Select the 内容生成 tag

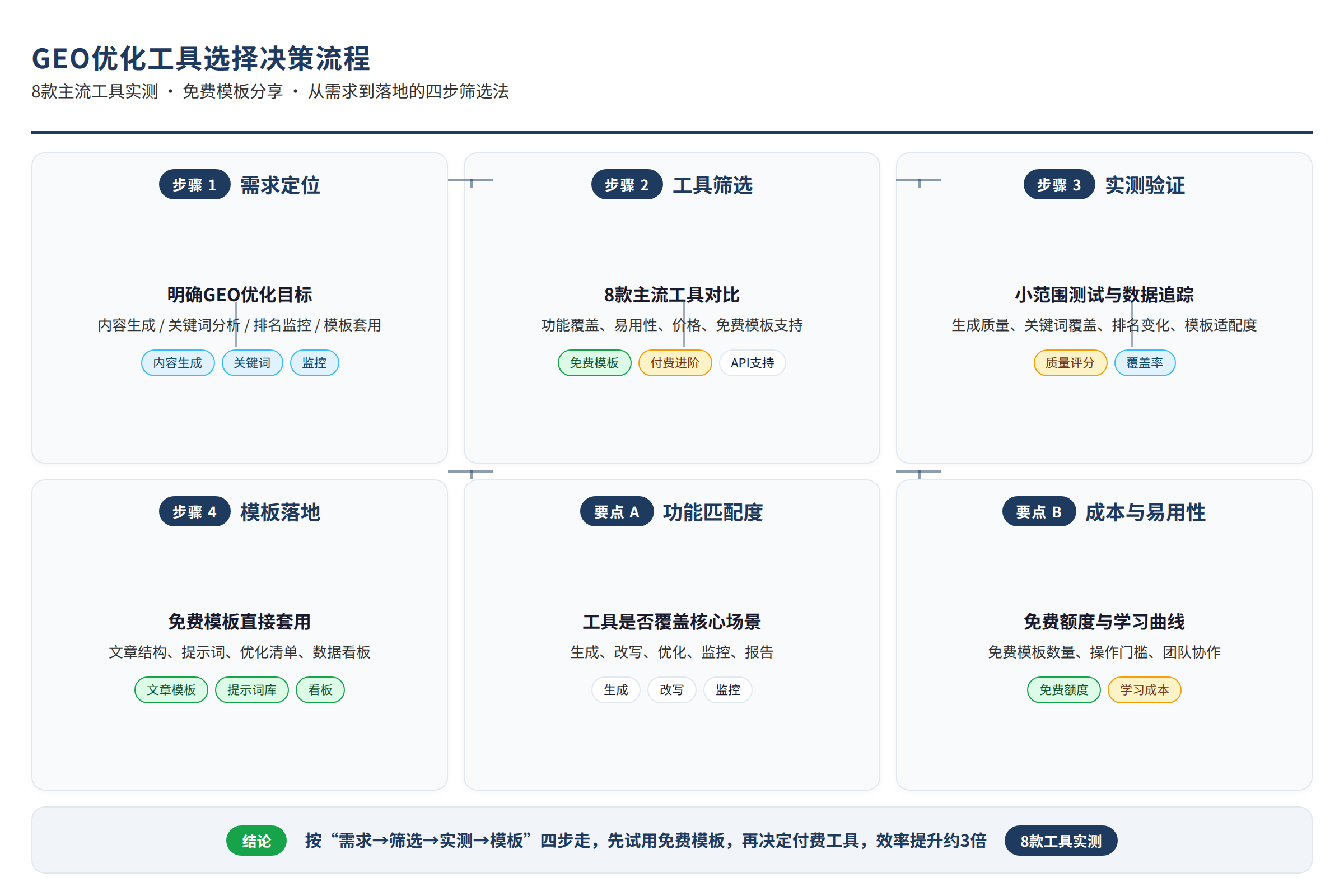[x=178, y=363]
